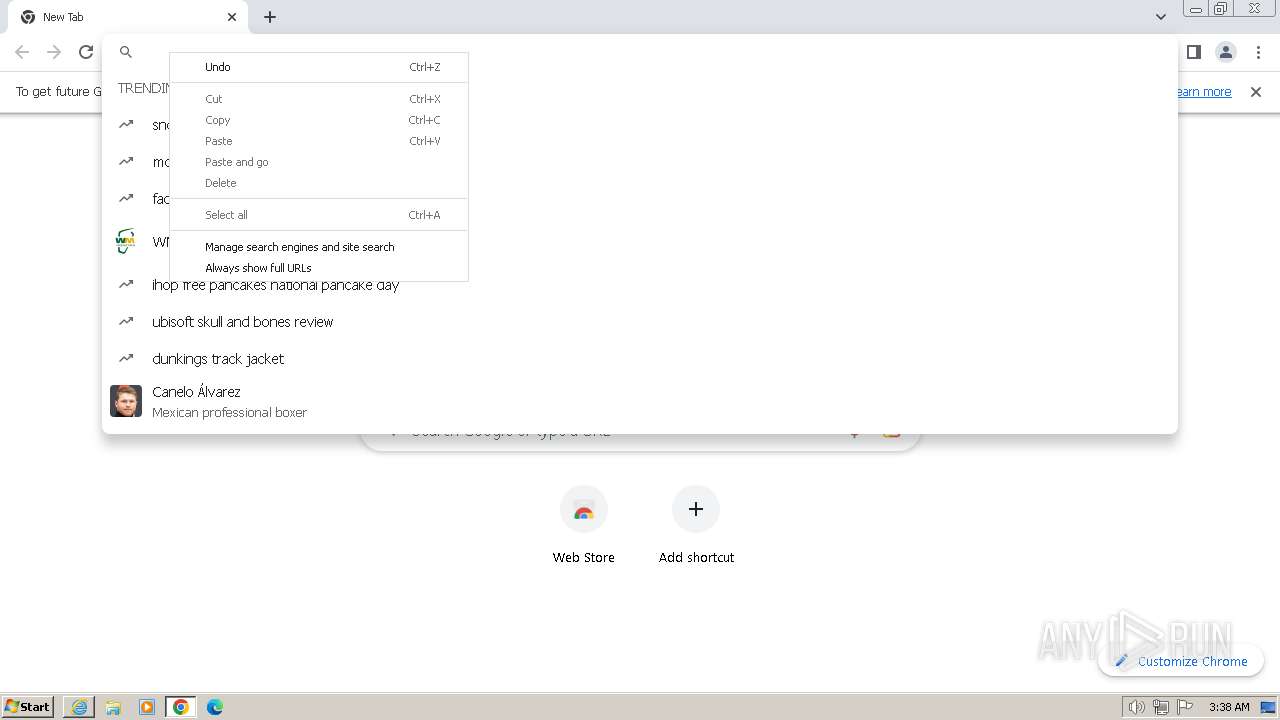Toggle the side panel icon
The height and width of the screenshot is (720, 1280).
pyautogui.click(x=1193, y=52)
